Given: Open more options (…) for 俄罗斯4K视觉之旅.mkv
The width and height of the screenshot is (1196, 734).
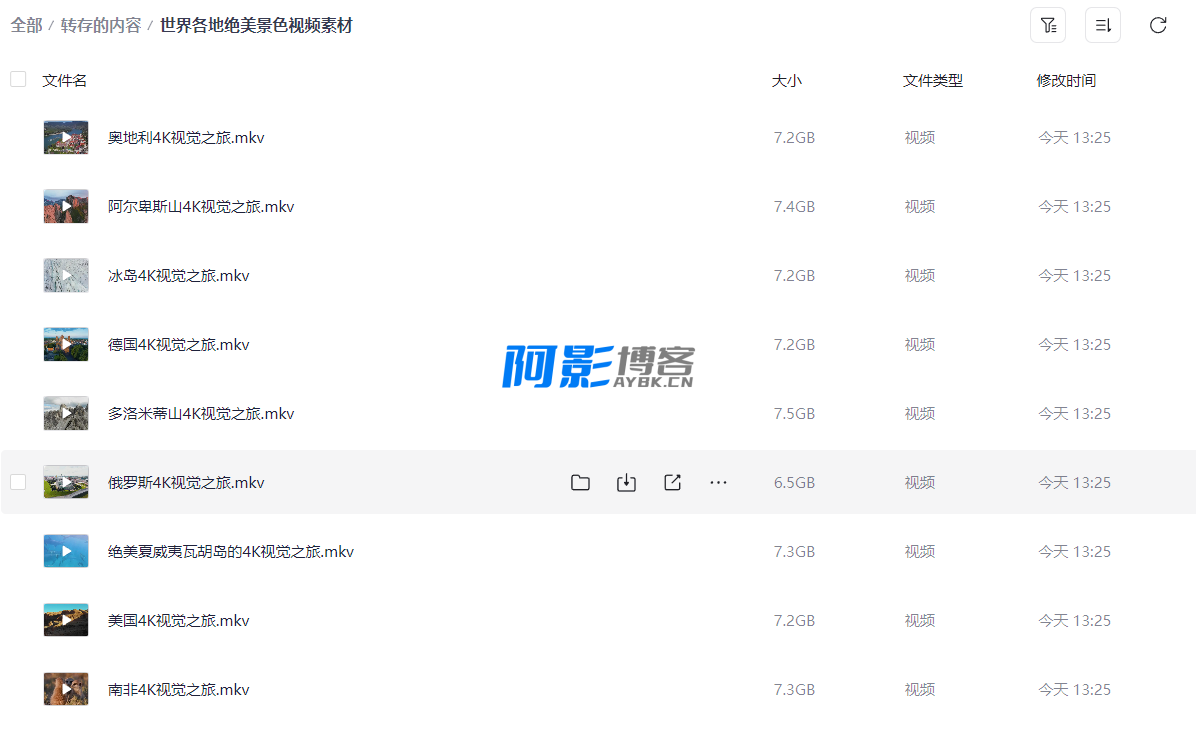Looking at the screenshot, I should coord(718,483).
